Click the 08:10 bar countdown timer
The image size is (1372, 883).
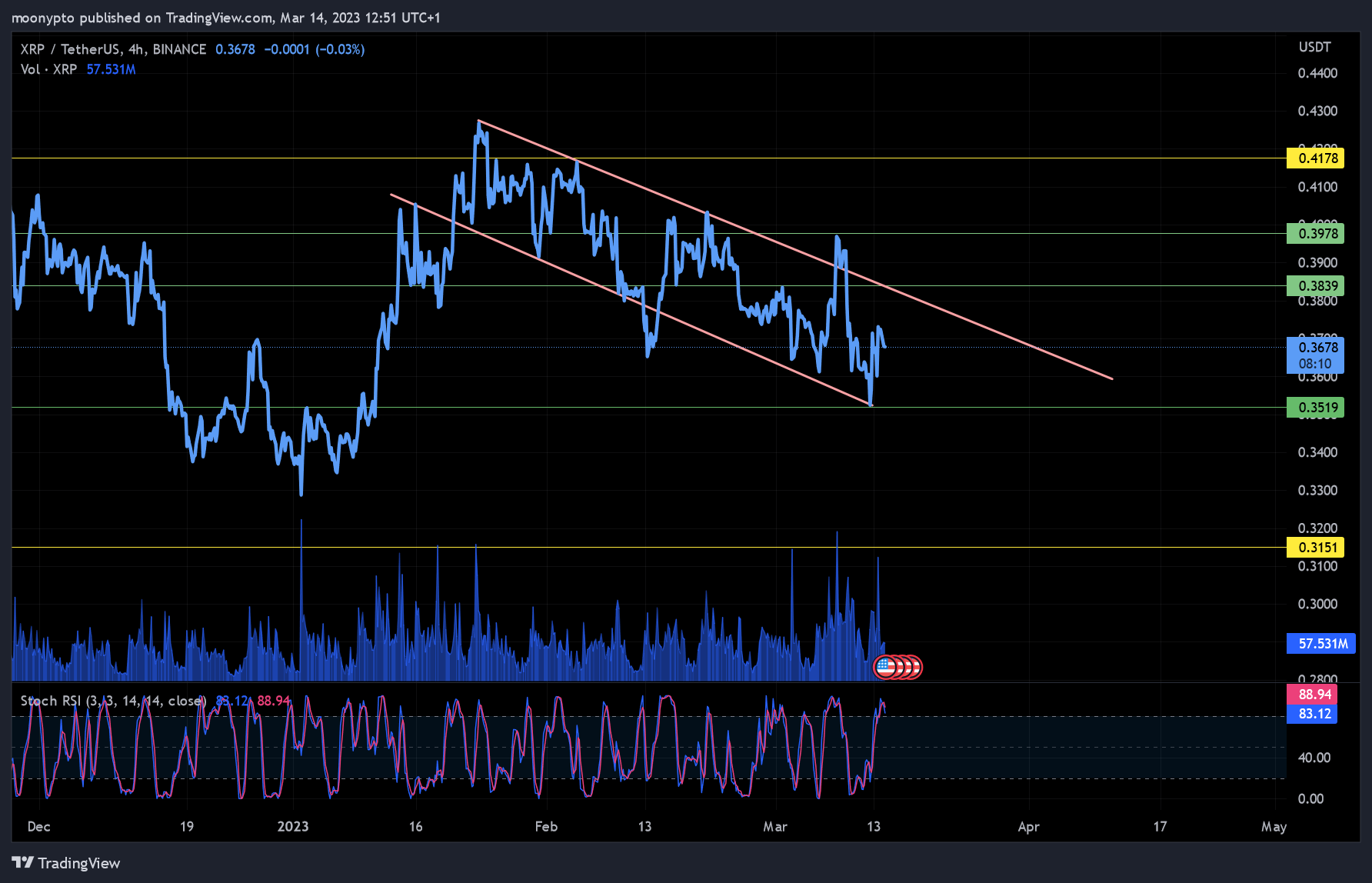[x=1315, y=364]
